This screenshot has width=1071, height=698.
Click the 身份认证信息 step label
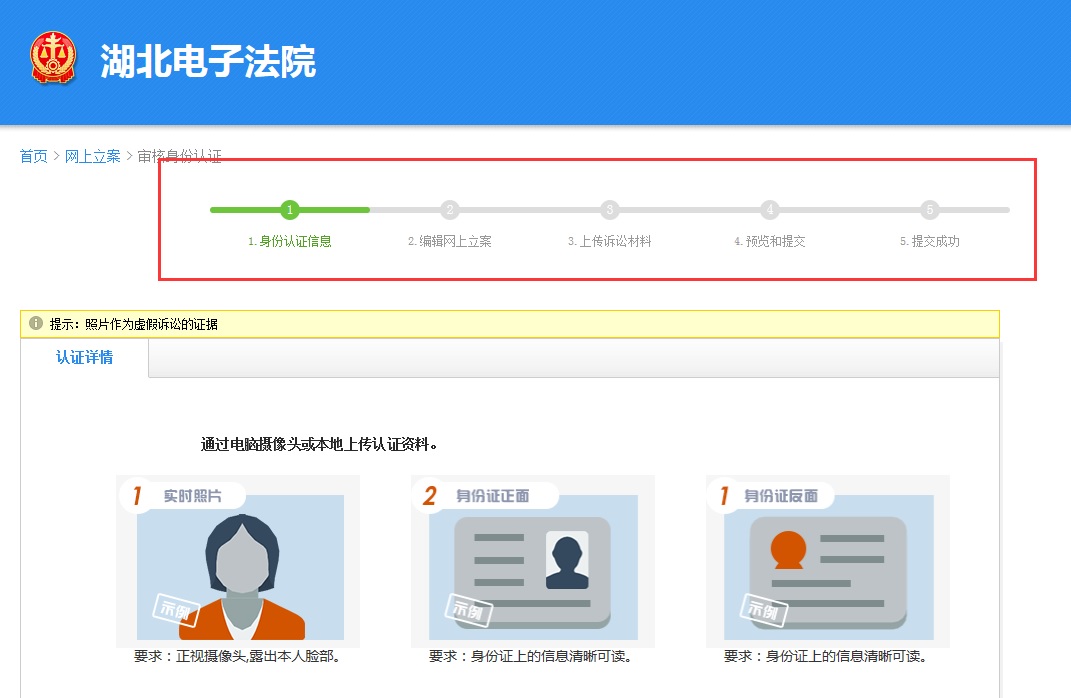290,241
